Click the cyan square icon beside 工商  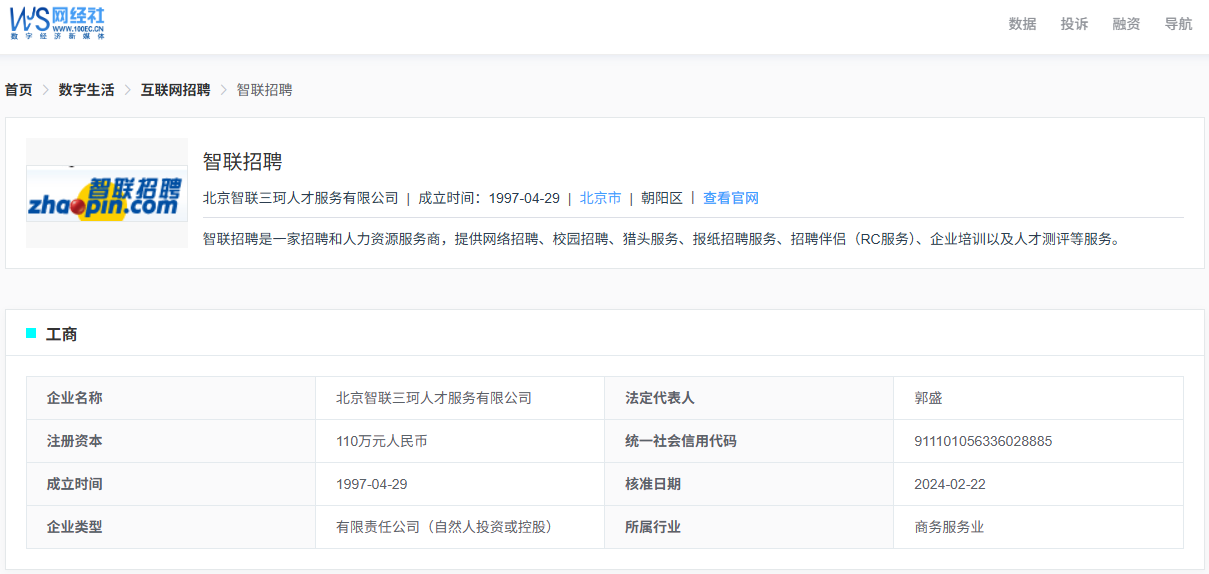click(31, 333)
